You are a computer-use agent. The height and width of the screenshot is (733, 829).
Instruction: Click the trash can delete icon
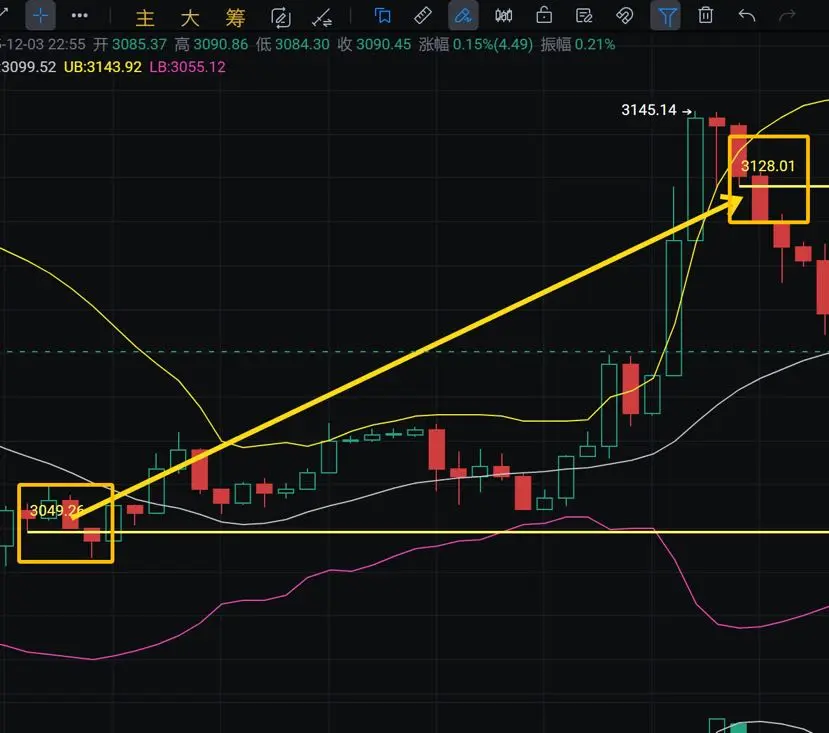coord(706,15)
